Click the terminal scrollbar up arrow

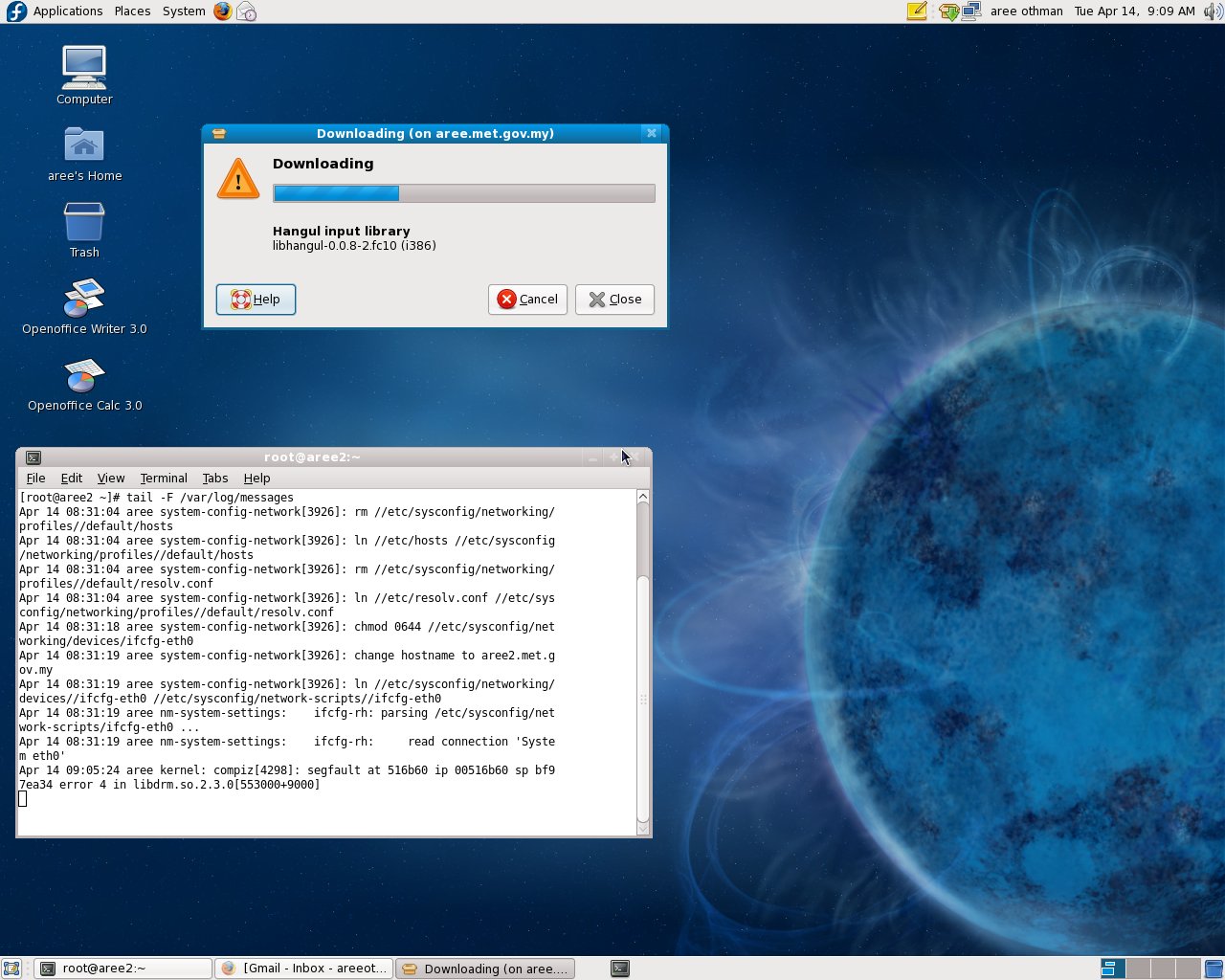(643, 497)
